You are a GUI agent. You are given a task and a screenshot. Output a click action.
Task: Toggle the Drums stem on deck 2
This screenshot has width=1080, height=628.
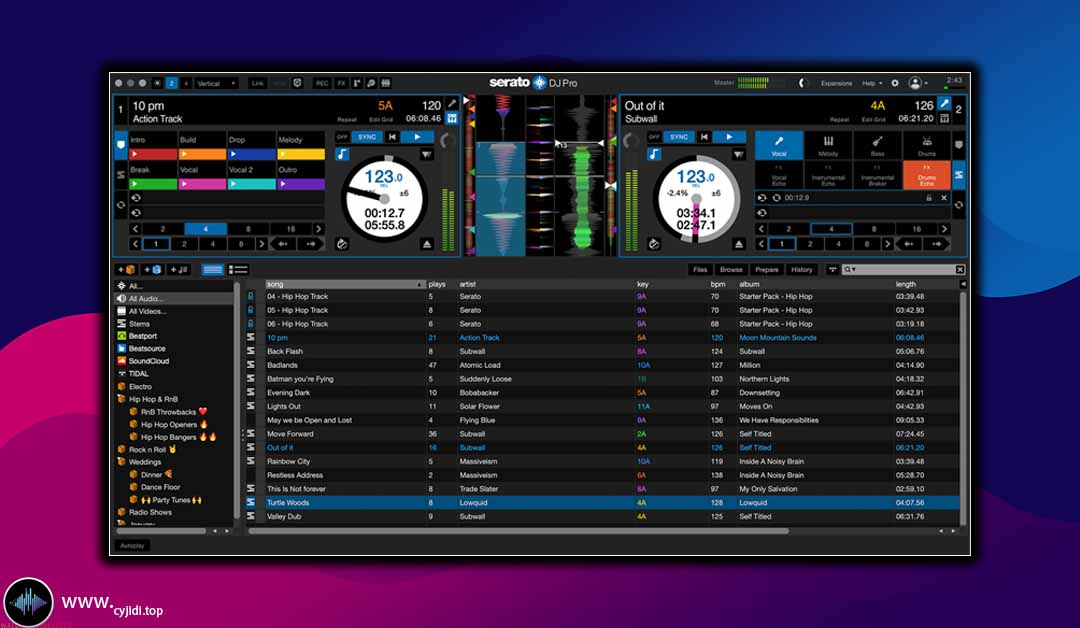point(926,145)
